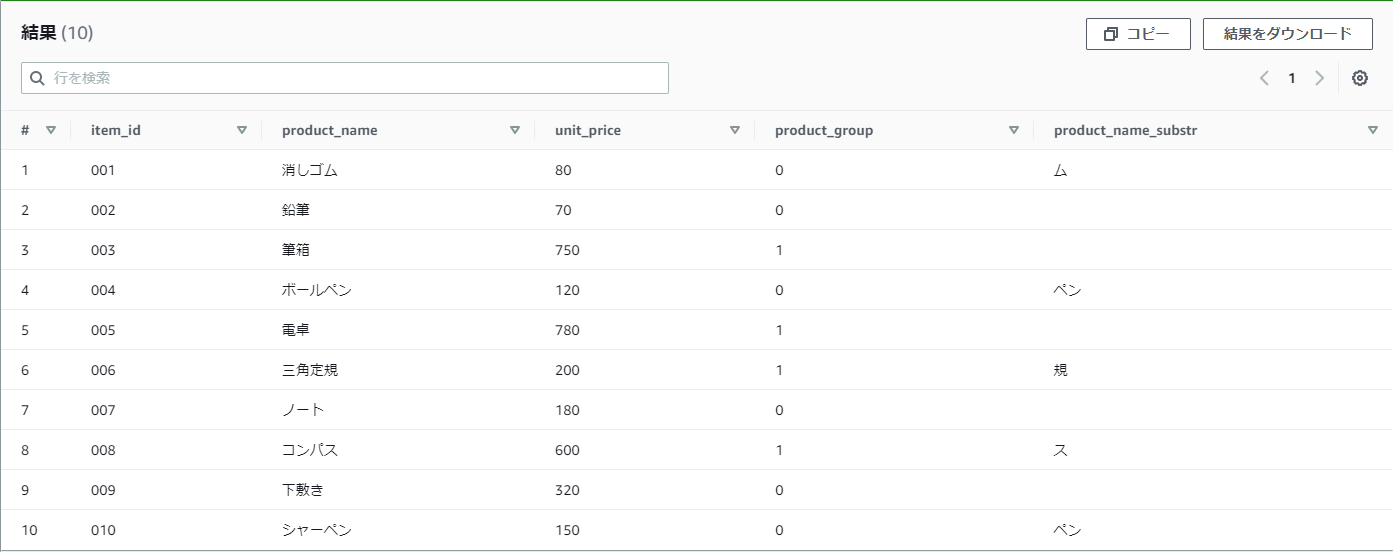Screen dimensions: 1393x552
Task: Click unit price cell 780
Action: pos(568,330)
